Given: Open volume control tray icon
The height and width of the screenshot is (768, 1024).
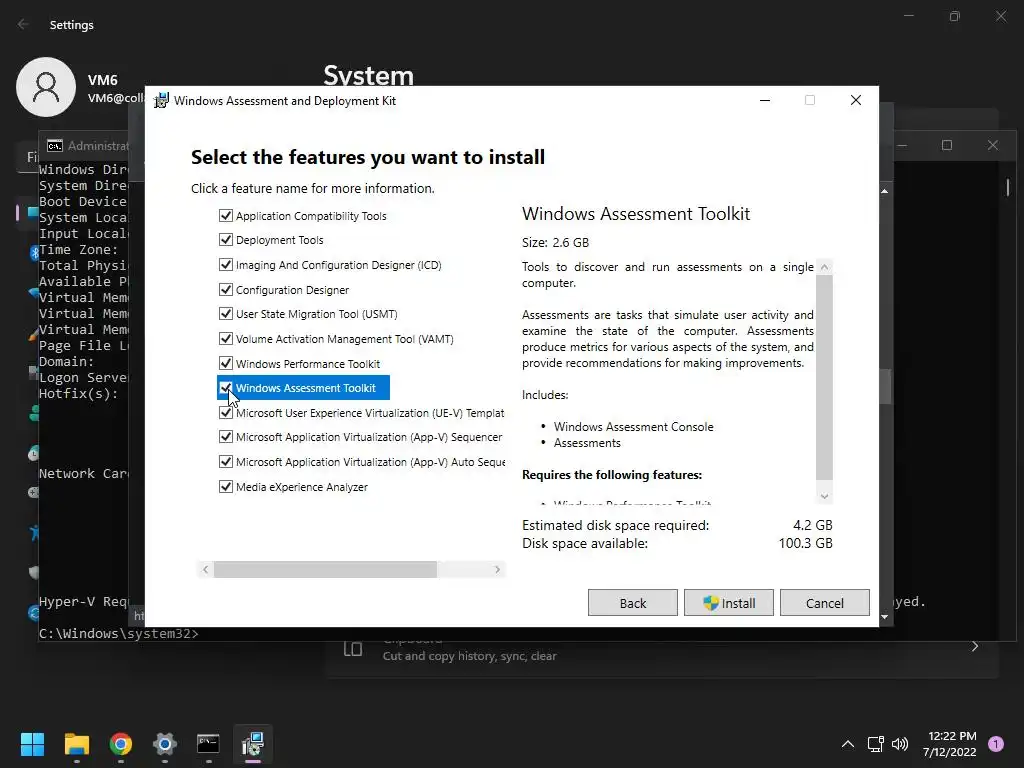Looking at the screenshot, I should pos(900,744).
